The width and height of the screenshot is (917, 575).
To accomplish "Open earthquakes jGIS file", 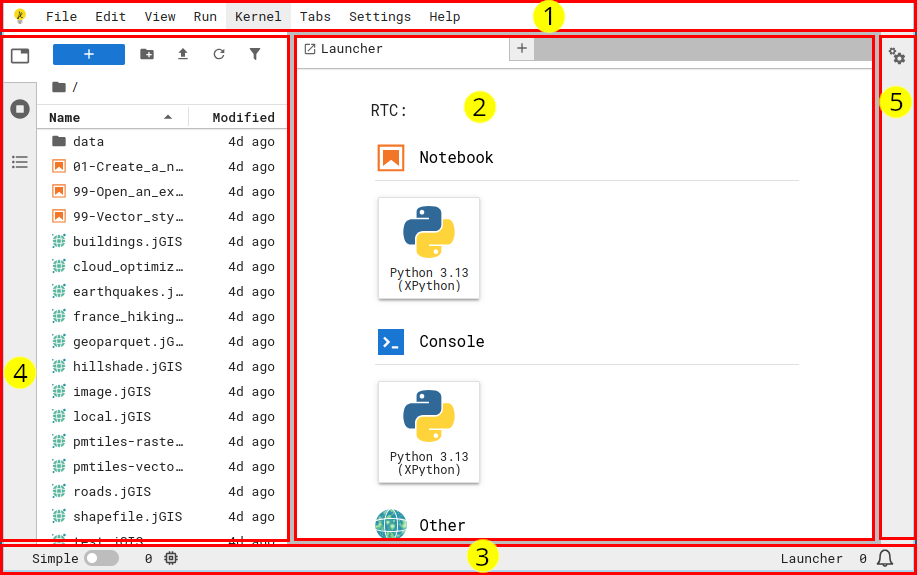I will coord(127,292).
